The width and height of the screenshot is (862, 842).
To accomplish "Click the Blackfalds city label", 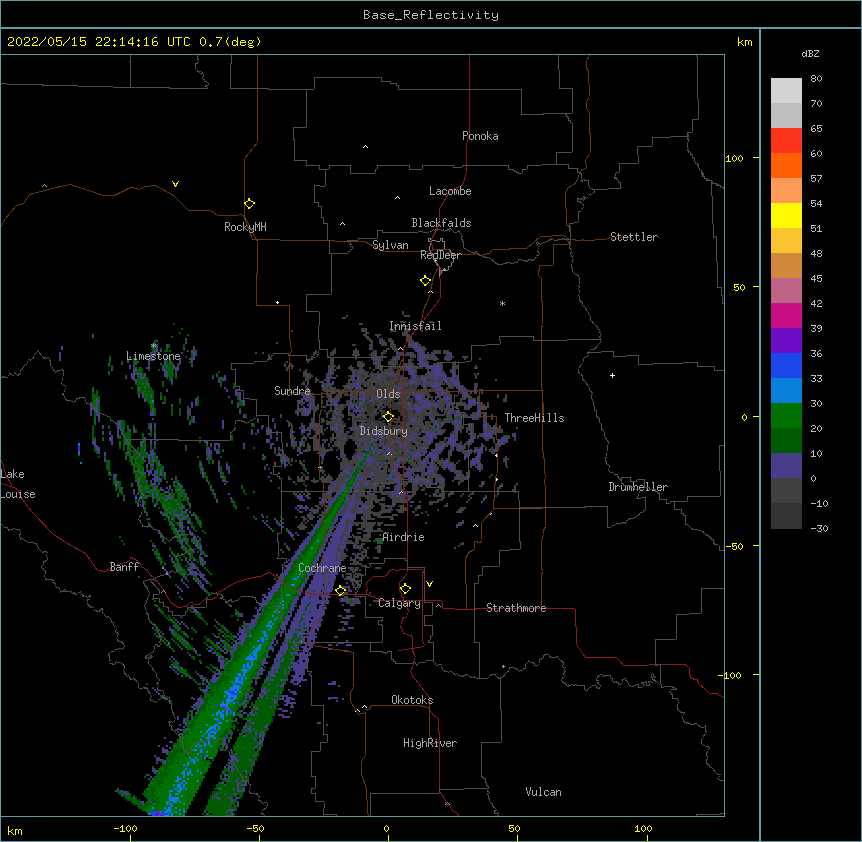I will (x=441, y=223).
